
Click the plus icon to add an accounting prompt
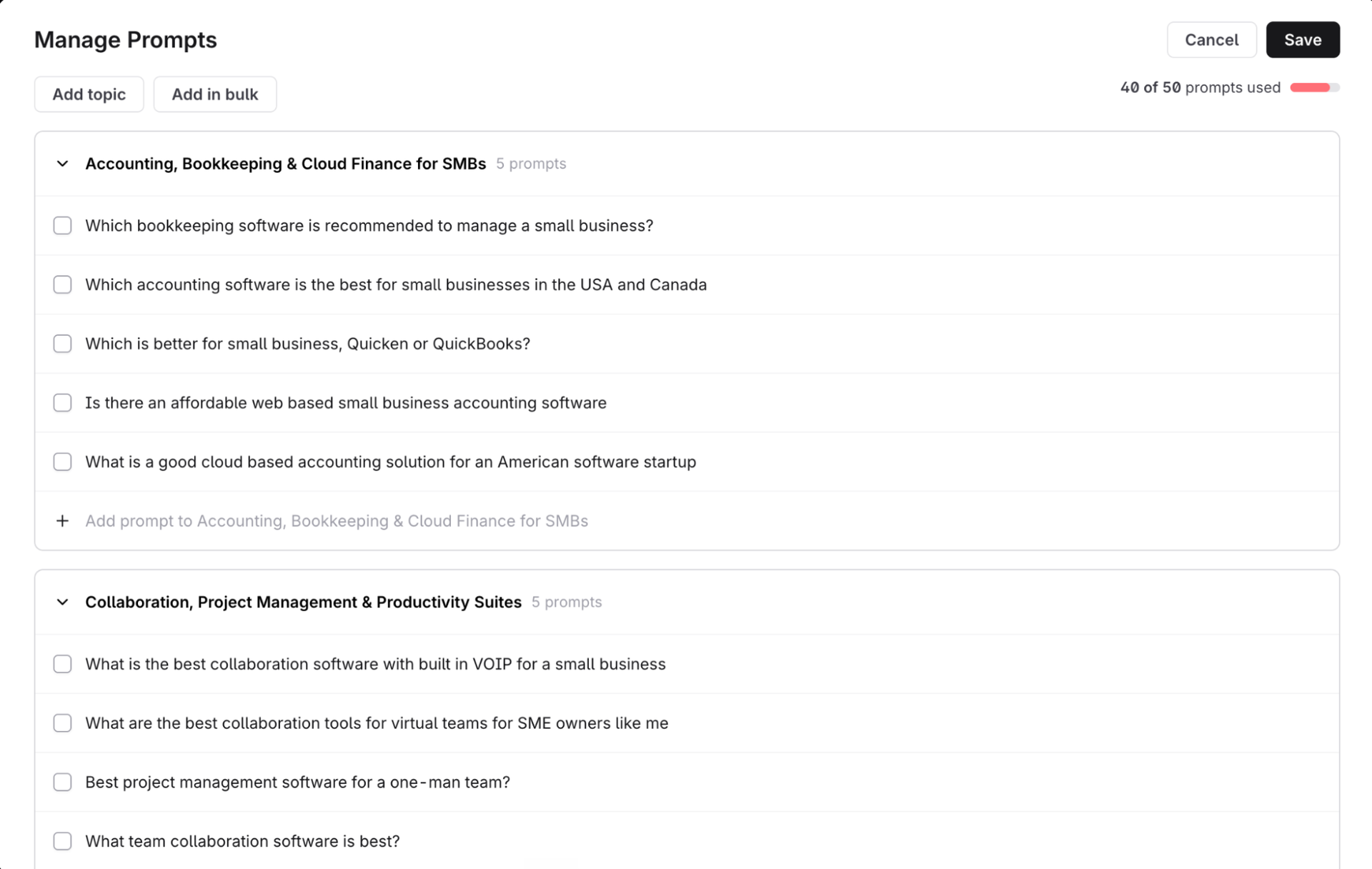[x=62, y=521]
